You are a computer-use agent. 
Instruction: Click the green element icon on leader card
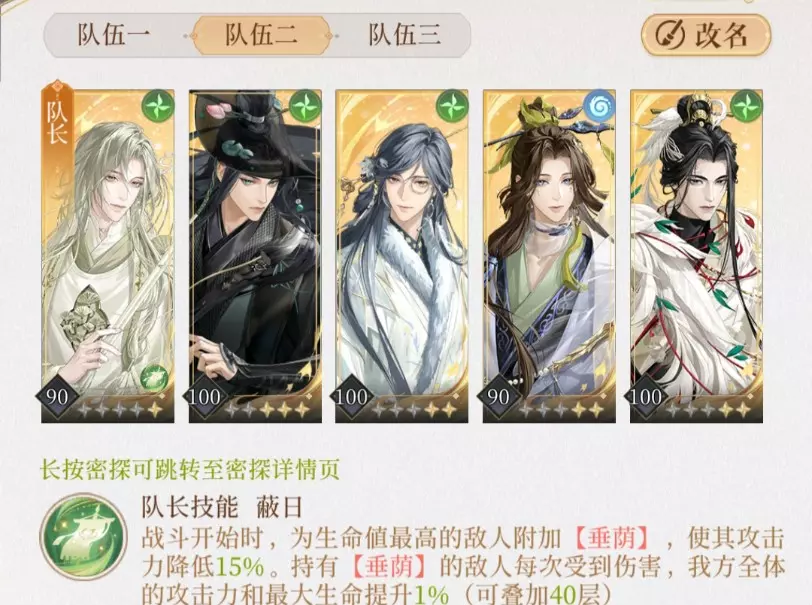(157, 107)
